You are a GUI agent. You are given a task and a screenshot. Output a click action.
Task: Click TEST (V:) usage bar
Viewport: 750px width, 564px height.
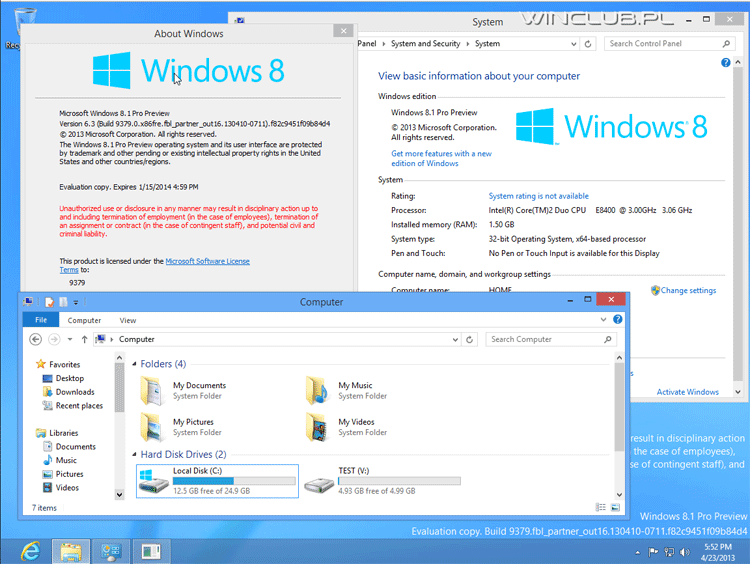pyautogui.click(x=399, y=481)
